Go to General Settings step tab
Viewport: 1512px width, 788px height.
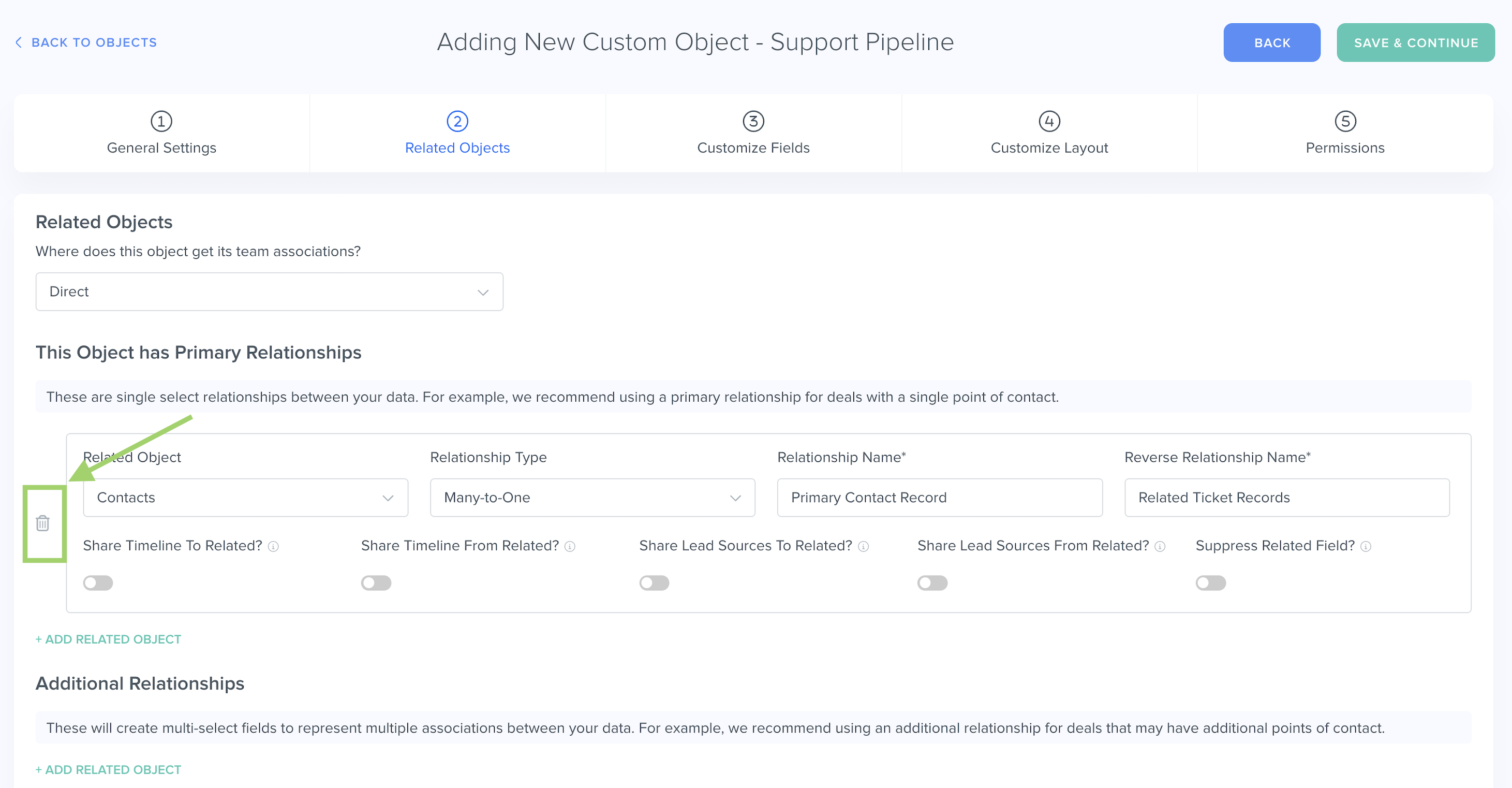161,133
